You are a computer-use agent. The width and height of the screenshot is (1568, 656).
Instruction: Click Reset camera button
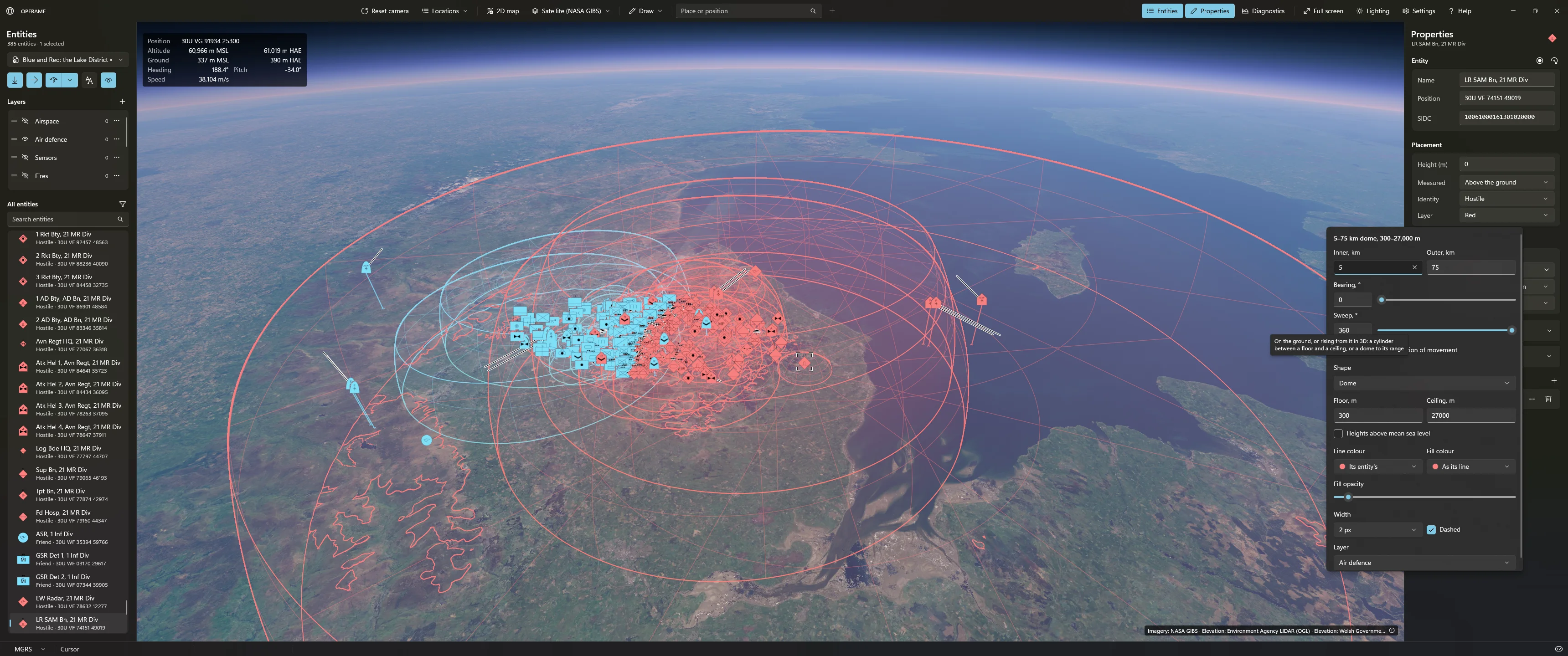385,11
